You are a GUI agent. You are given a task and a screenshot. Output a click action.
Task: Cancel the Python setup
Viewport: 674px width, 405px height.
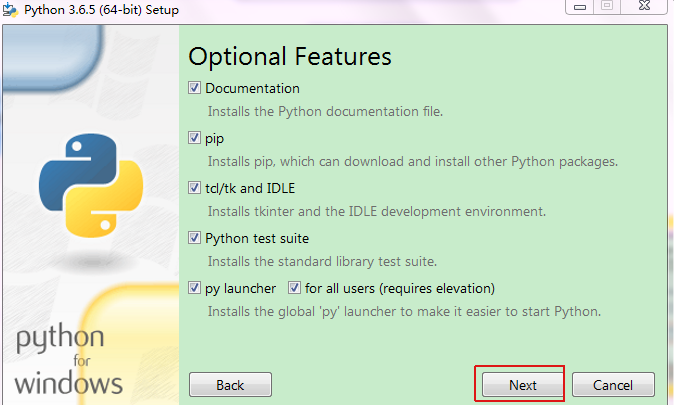(x=613, y=385)
